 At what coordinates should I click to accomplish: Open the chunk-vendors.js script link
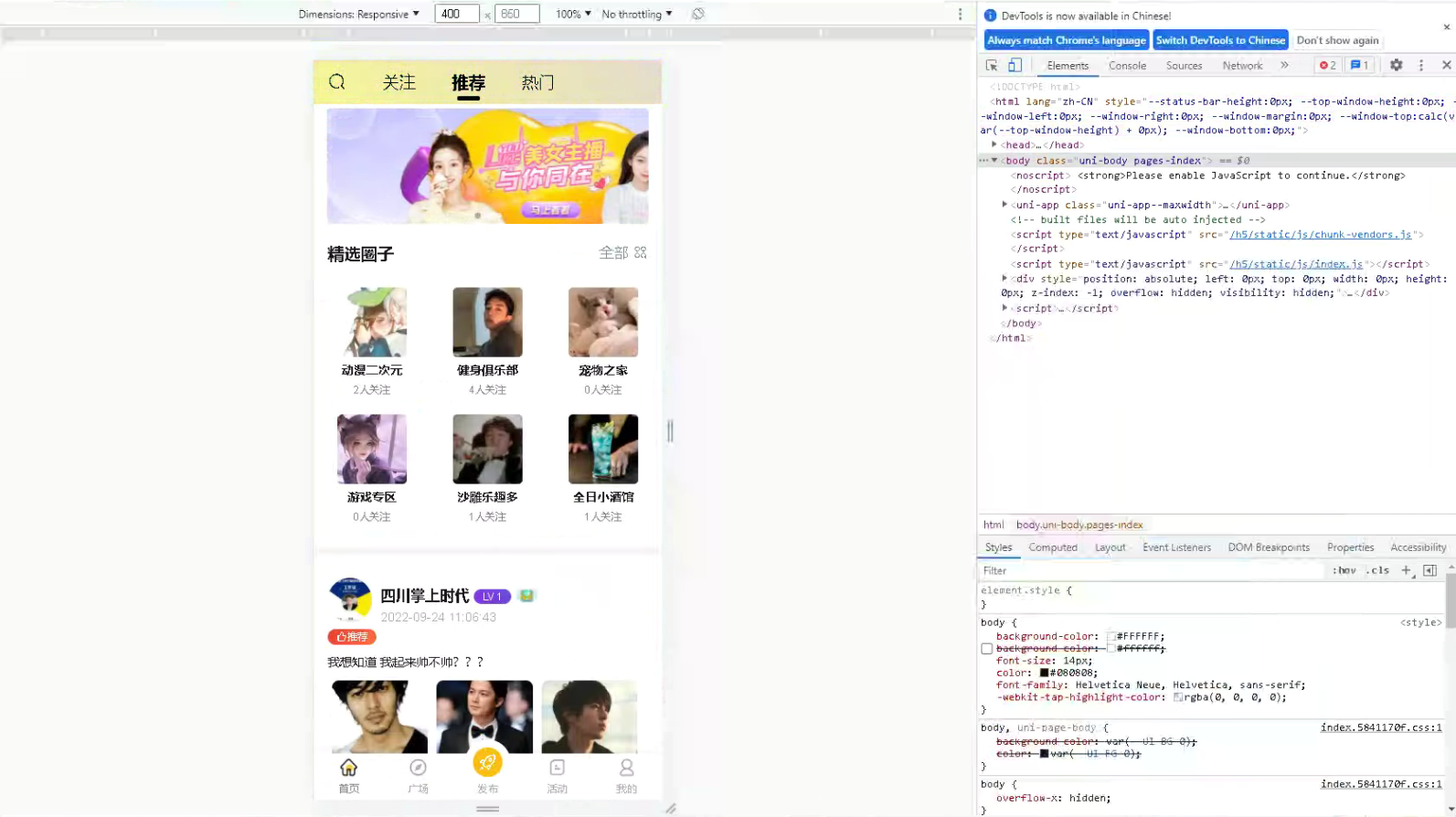pos(1320,235)
